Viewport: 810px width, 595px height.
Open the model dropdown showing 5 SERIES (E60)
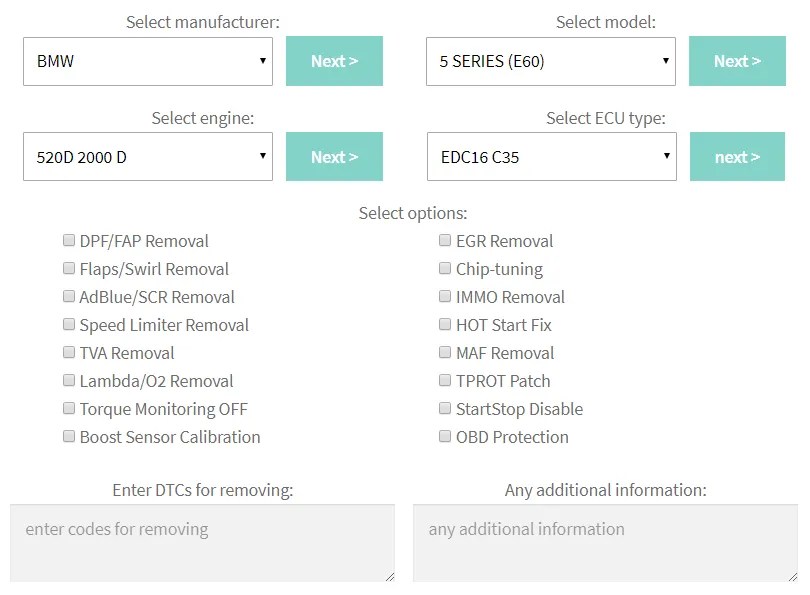click(551, 61)
